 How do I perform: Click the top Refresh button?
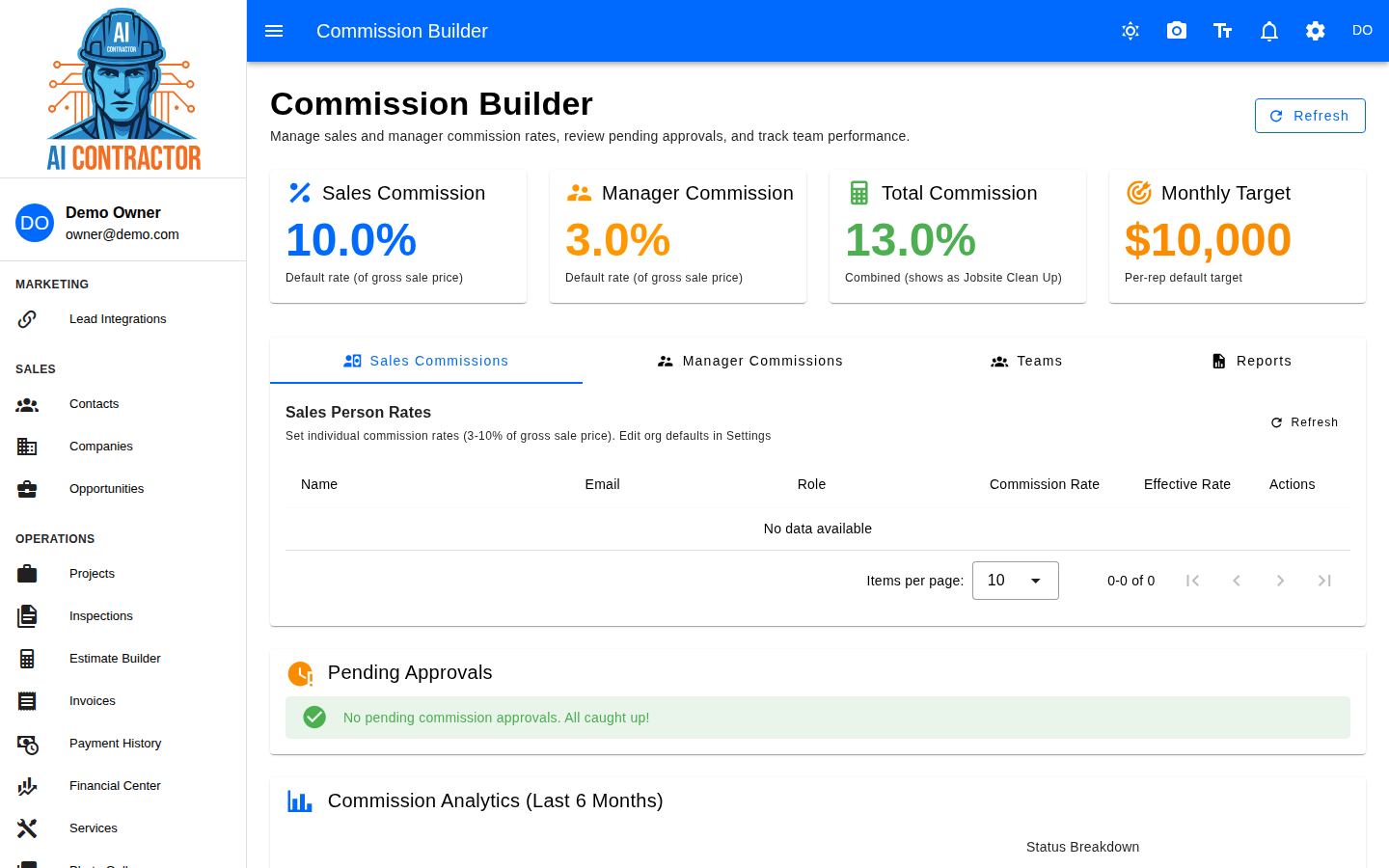1310,116
